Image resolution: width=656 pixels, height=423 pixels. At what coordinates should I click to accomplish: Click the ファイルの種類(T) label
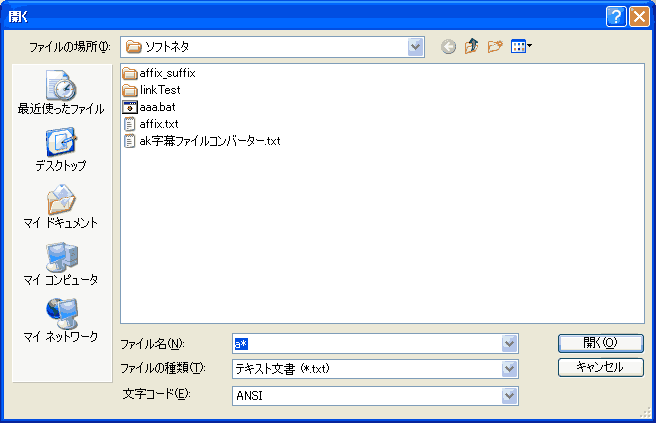click(x=163, y=368)
